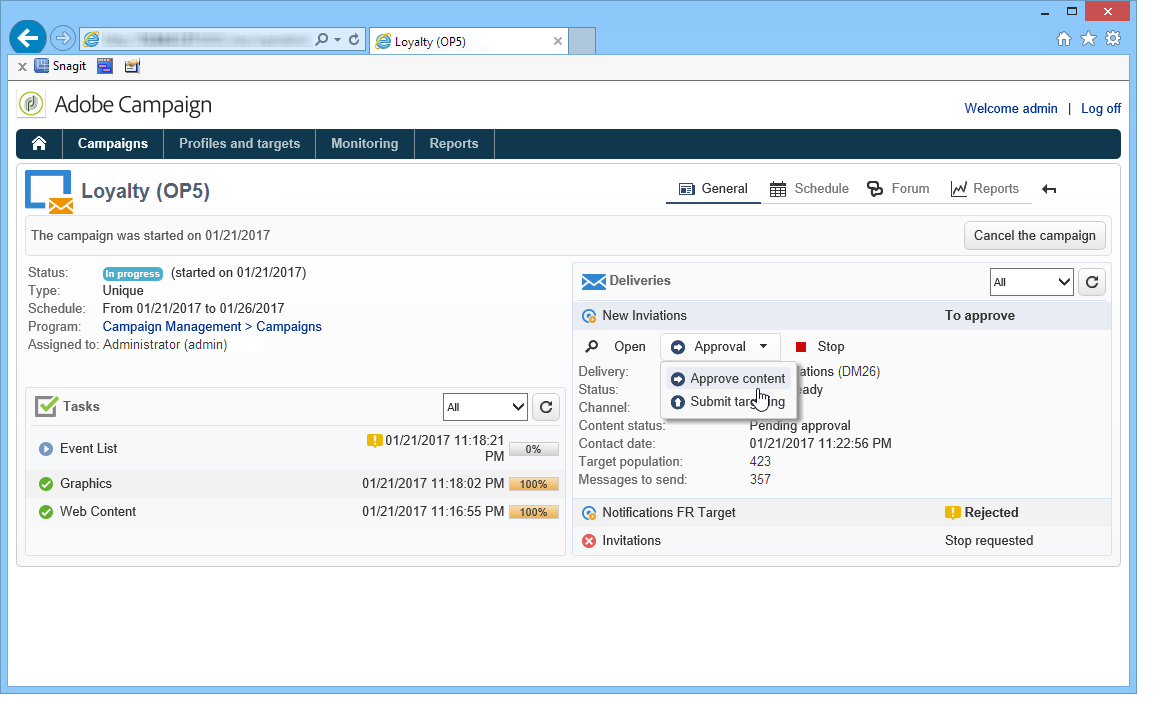This screenshot has height=722, width=1163.
Task: Choose Submit targeting from menu
Action: pyautogui.click(x=728, y=401)
